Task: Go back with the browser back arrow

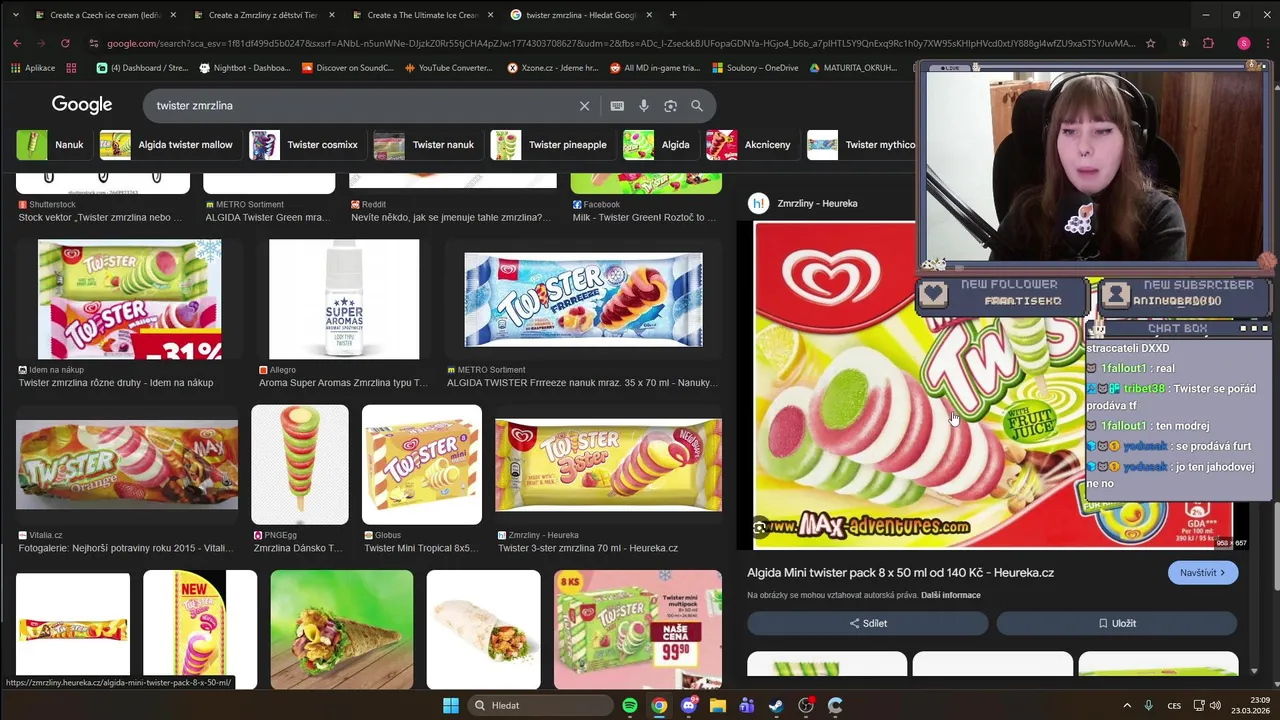Action: pos(17,43)
